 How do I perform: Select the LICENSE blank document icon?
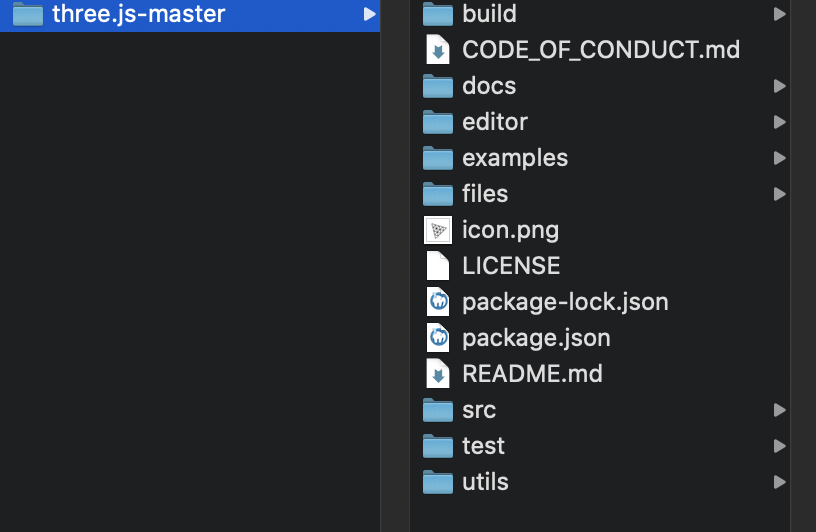(x=438, y=266)
